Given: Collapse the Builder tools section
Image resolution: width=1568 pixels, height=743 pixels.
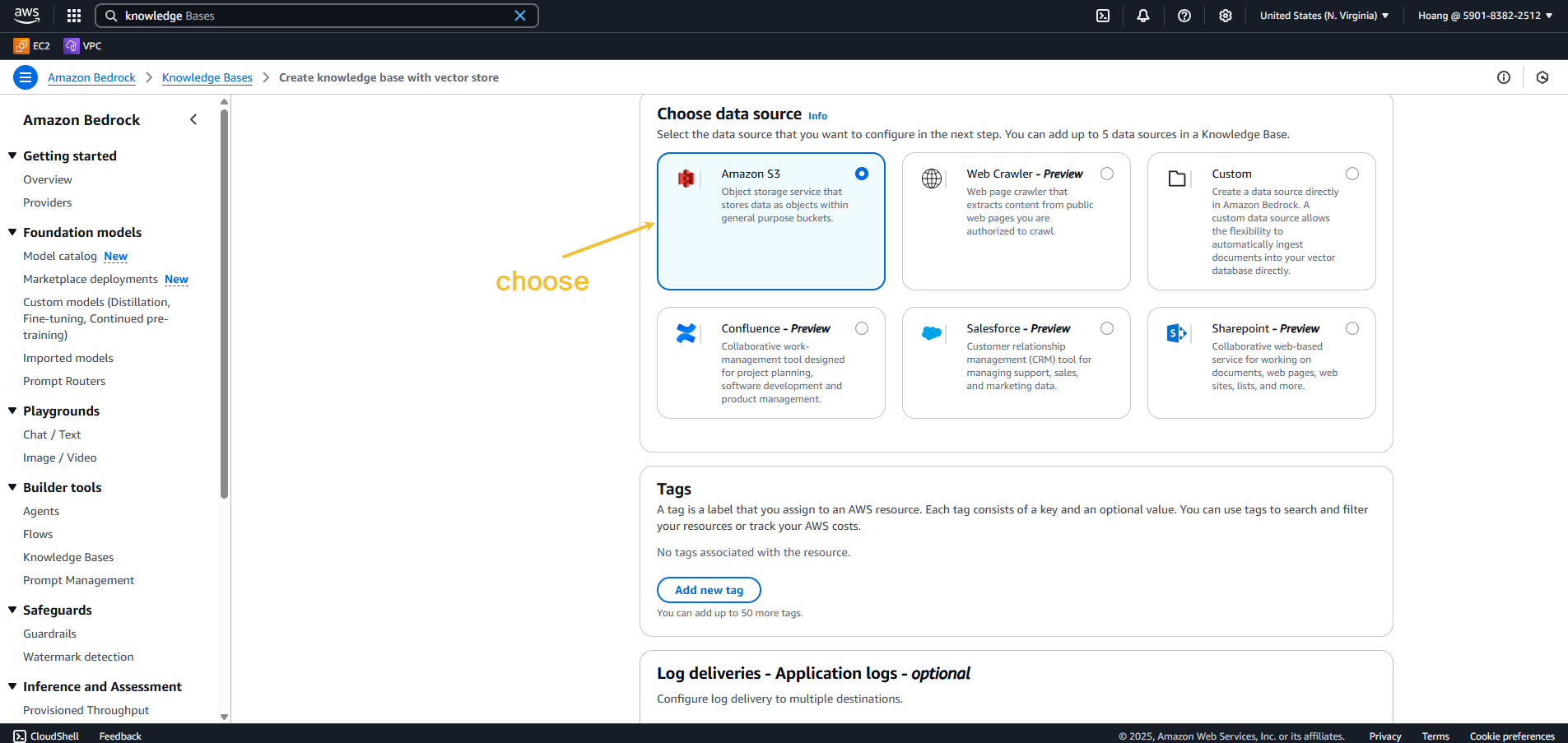Looking at the screenshot, I should [x=12, y=487].
